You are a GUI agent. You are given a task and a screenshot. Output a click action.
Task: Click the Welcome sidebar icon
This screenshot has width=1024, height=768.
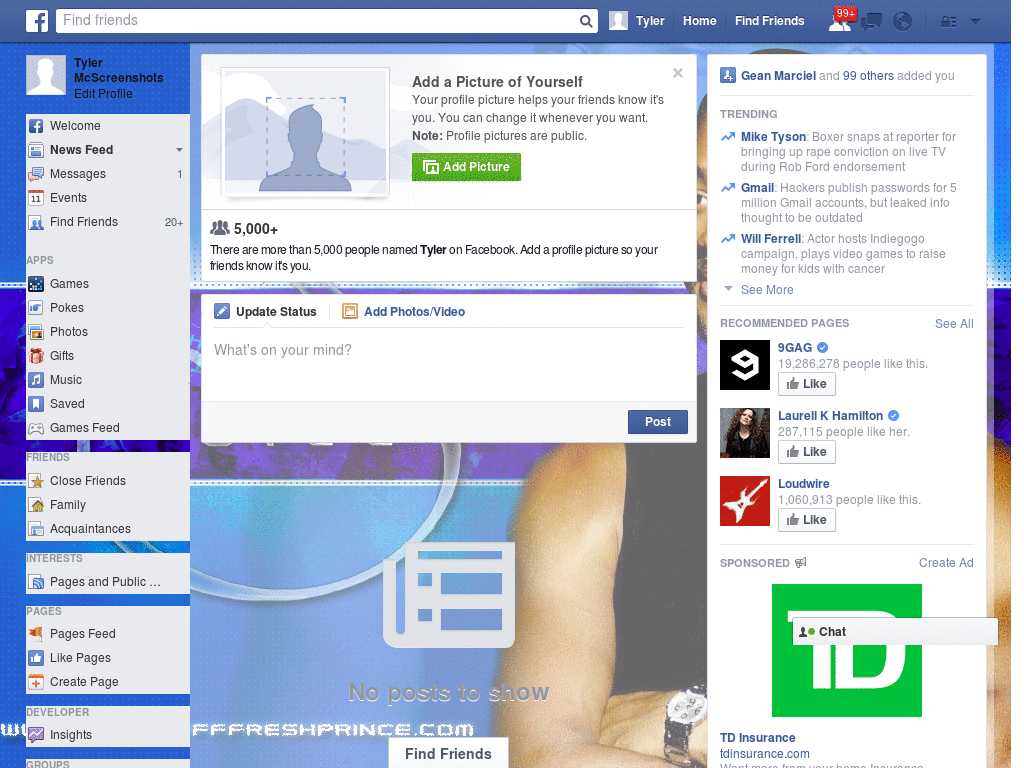pyautogui.click(x=36, y=126)
